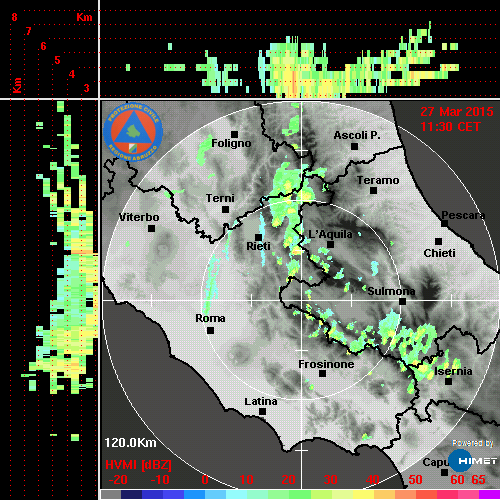Viewport: 500px width, 500px height.
Task: Click the Terni city marker square
Action: click(226, 210)
